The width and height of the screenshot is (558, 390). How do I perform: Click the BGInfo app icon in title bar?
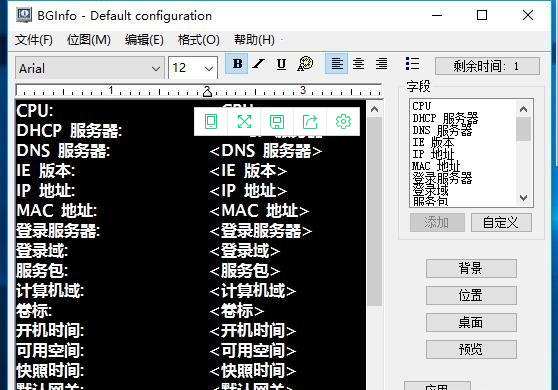click(24, 15)
